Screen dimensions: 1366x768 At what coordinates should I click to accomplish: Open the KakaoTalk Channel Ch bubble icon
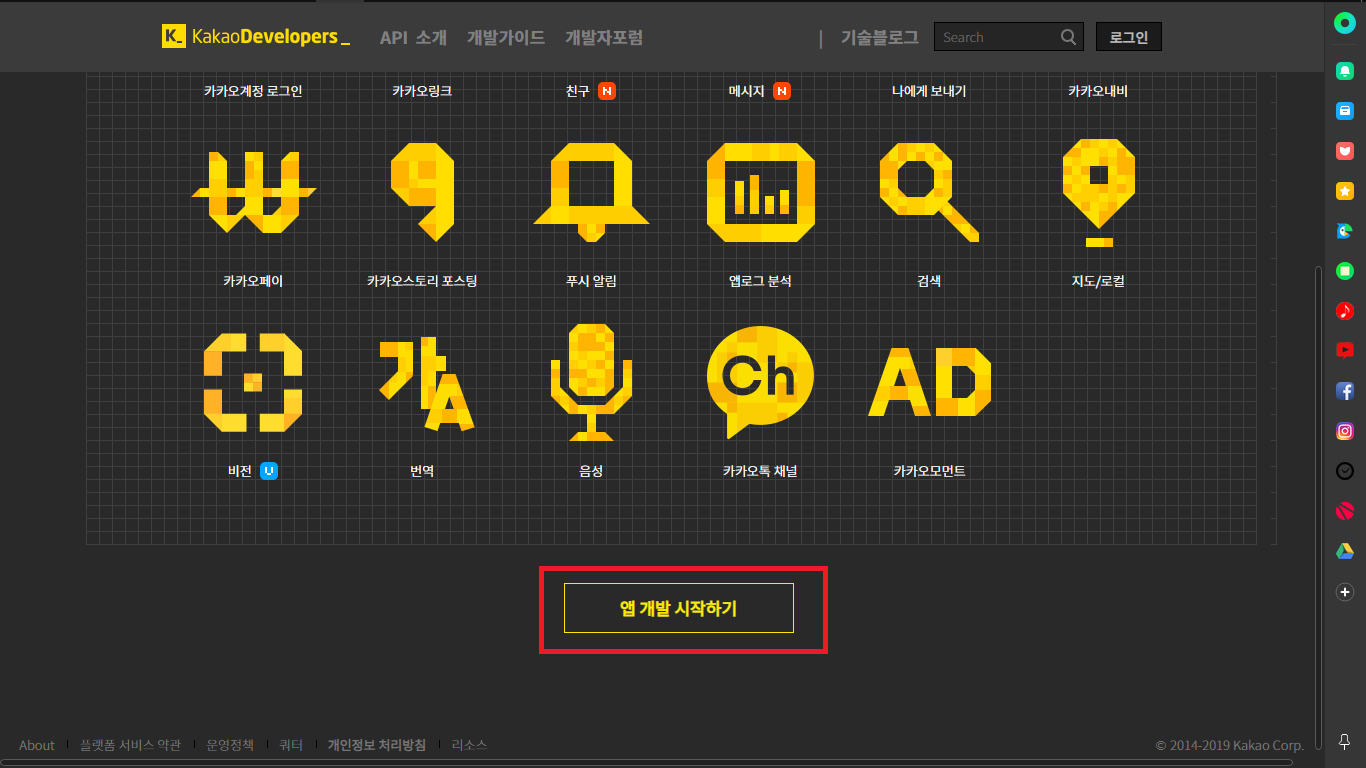[760, 382]
